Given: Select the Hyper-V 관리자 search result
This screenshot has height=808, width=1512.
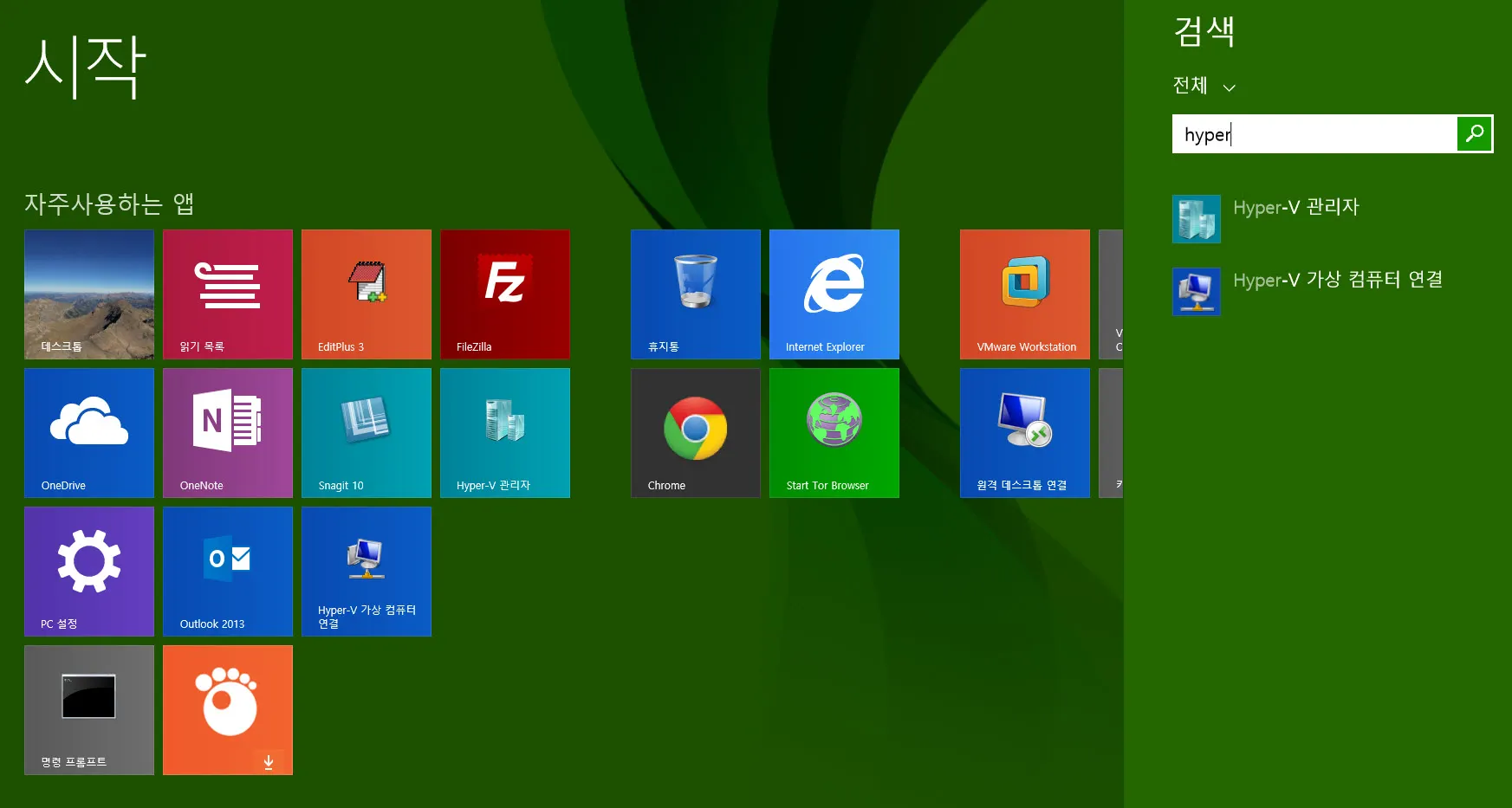Looking at the screenshot, I should [x=1296, y=208].
